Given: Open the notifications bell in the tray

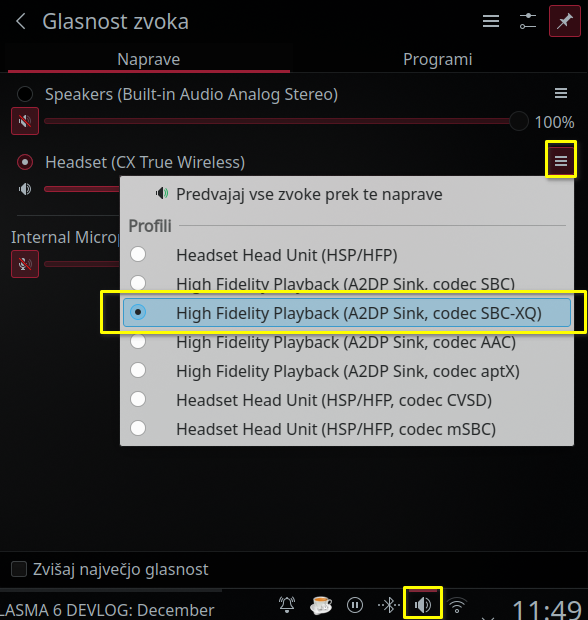Looking at the screenshot, I should click(x=287, y=605).
